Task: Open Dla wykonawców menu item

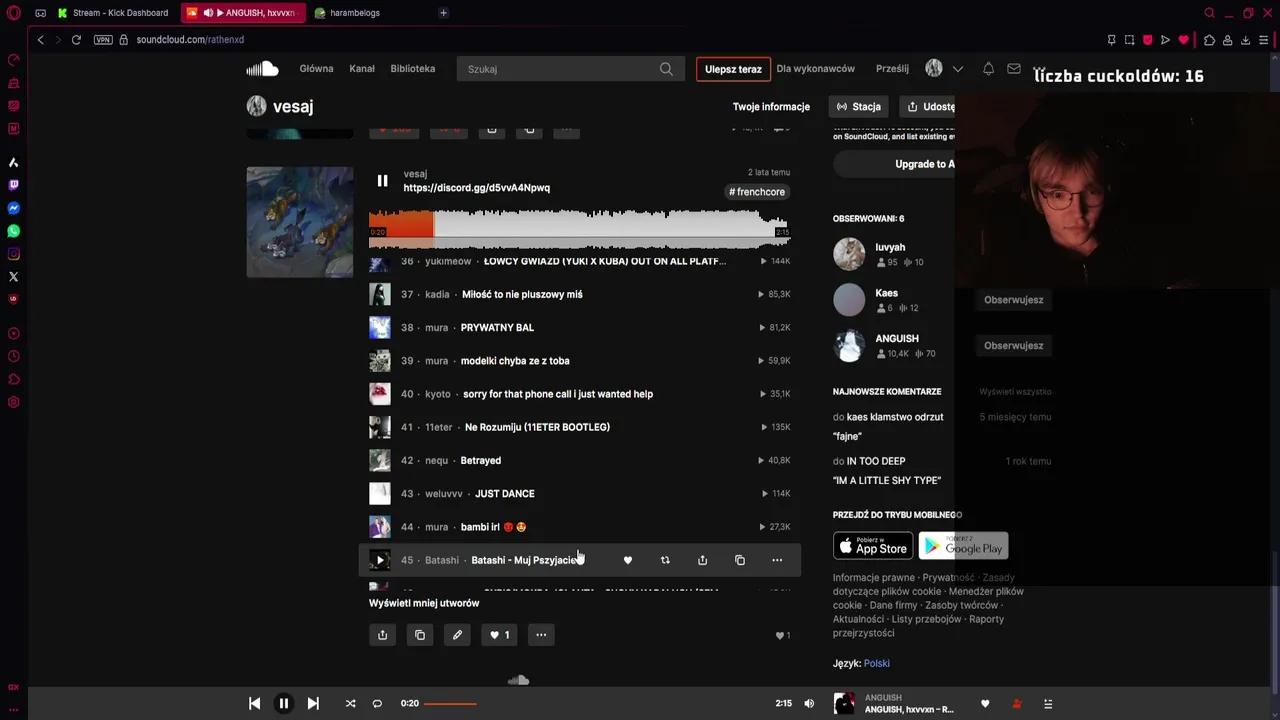Action: [x=816, y=69]
